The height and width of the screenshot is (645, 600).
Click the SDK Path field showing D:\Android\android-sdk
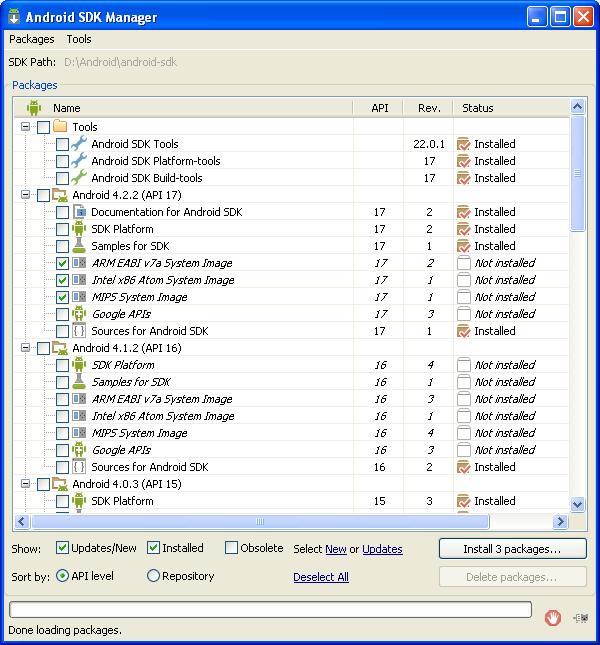(120, 62)
